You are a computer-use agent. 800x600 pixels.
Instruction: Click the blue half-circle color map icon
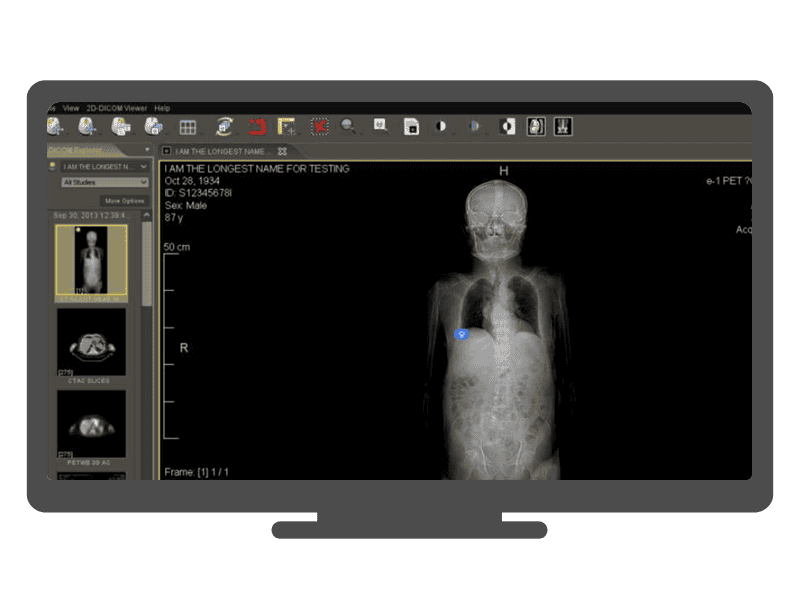[x=474, y=126]
